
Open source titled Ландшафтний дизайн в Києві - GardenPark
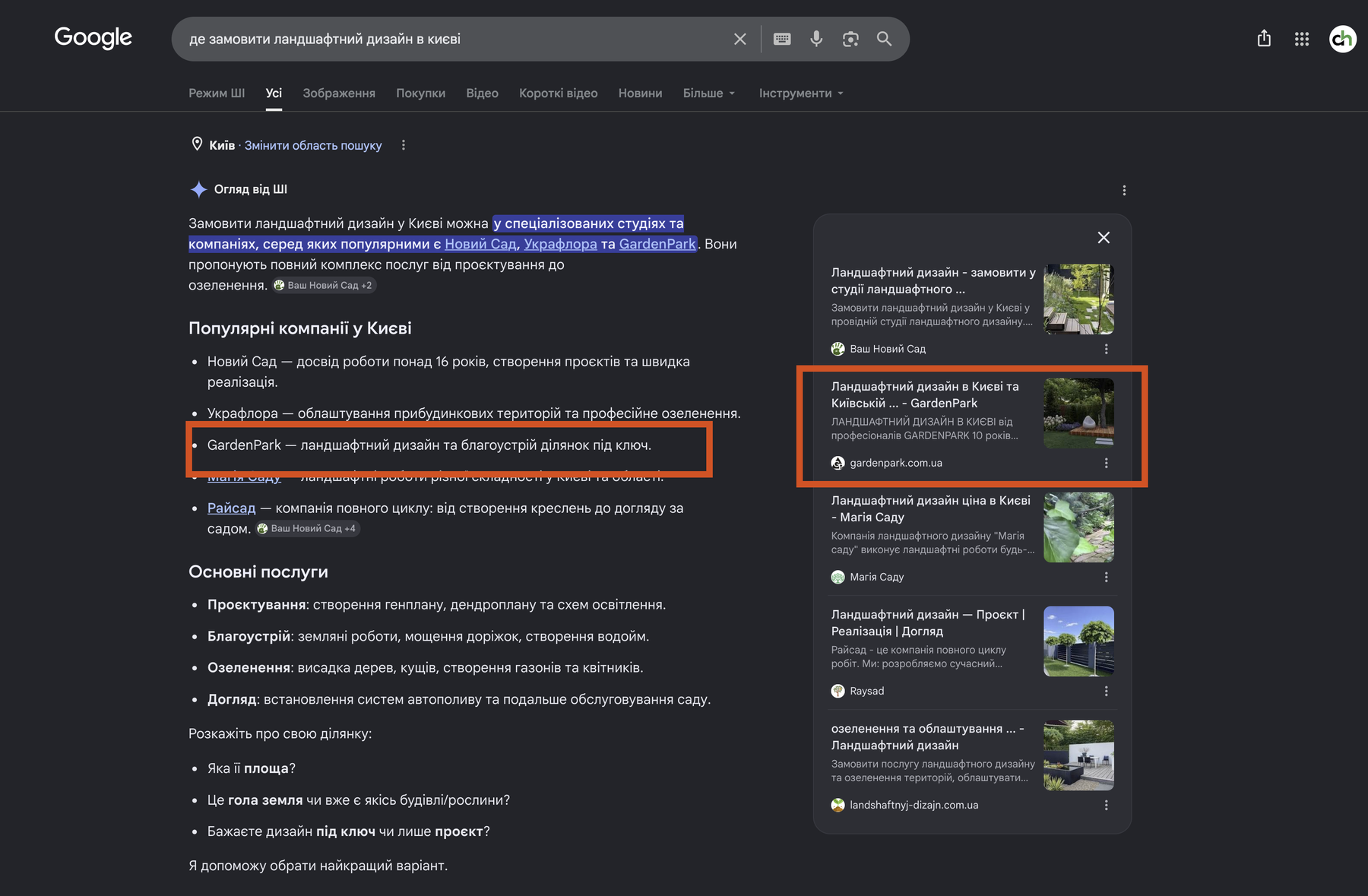[x=925, y=394]
